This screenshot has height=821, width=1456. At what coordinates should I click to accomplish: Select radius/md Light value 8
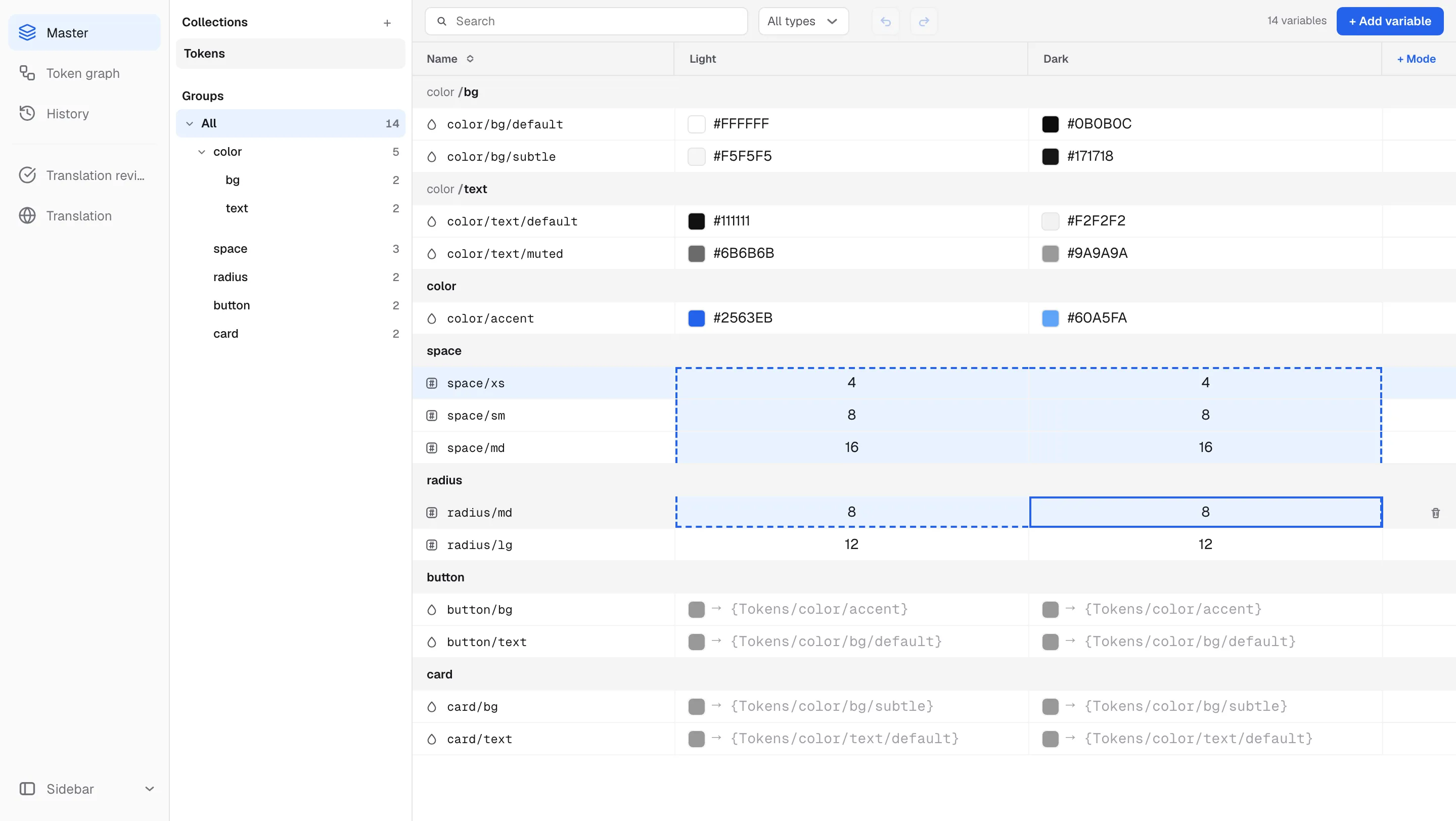point(851,512)
